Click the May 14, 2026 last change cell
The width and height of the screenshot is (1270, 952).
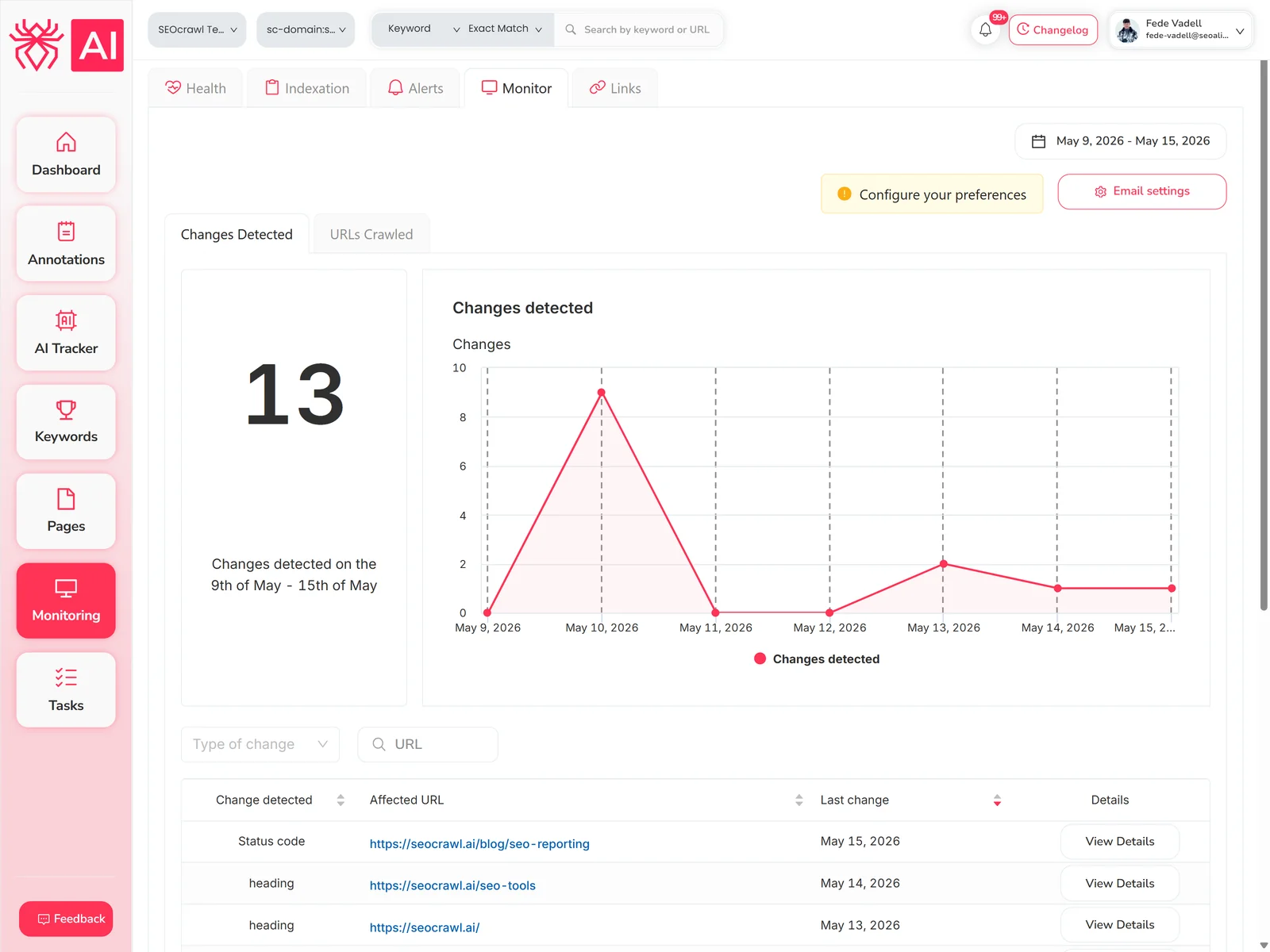click(860, 883)
